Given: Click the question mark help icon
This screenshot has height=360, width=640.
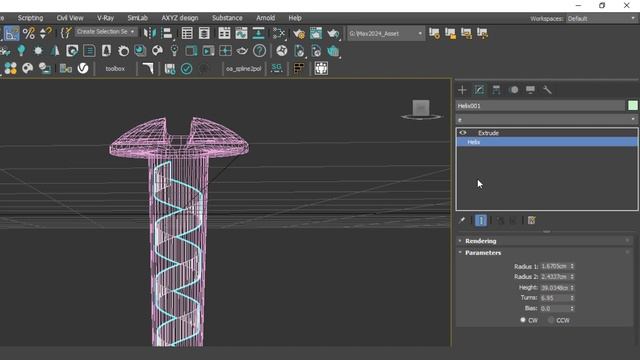Looking at the screenshot, I should coord(259,51).
